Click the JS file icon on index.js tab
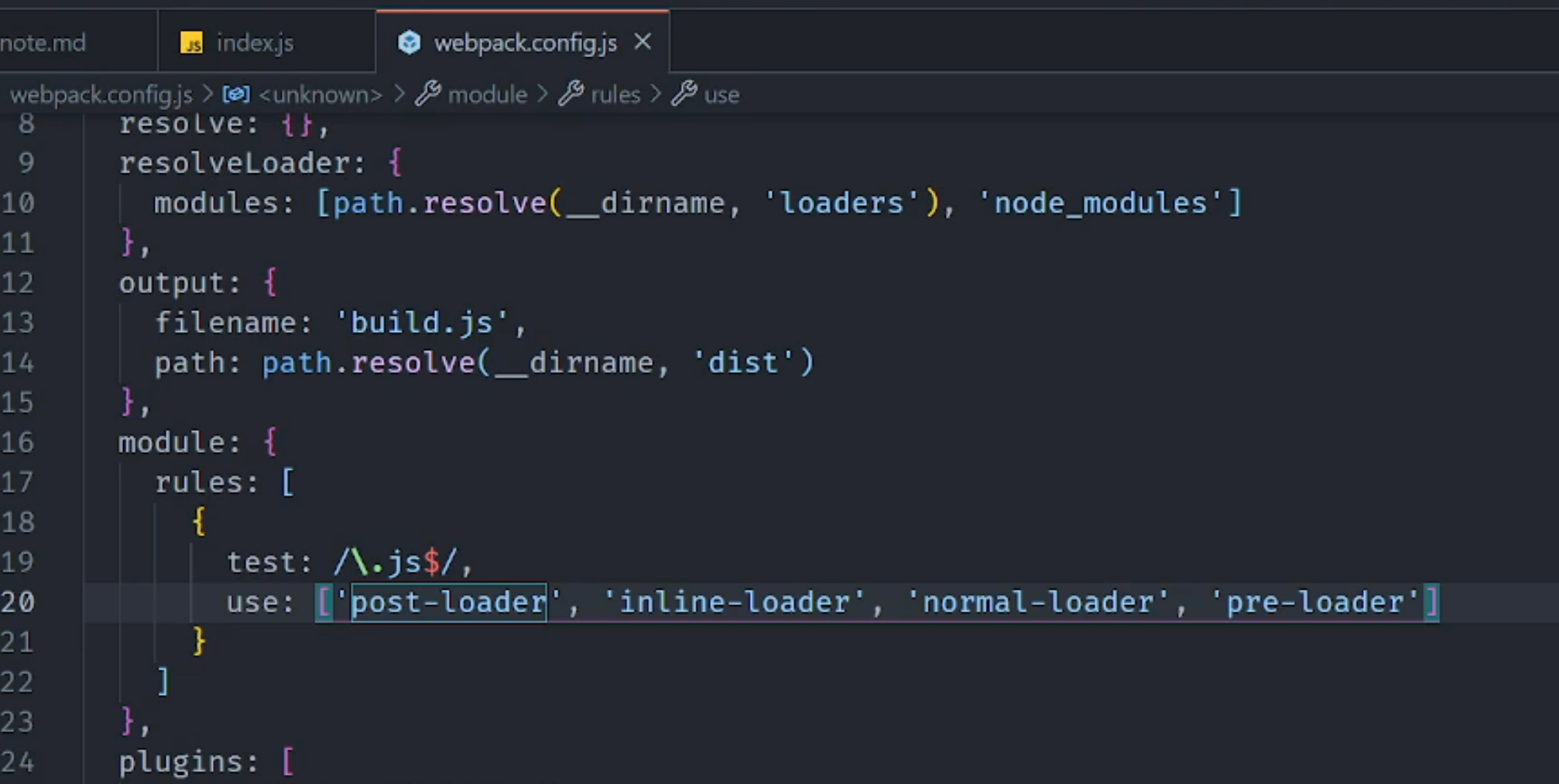Viewport: 1559px width, 784px height. point(191,43)
